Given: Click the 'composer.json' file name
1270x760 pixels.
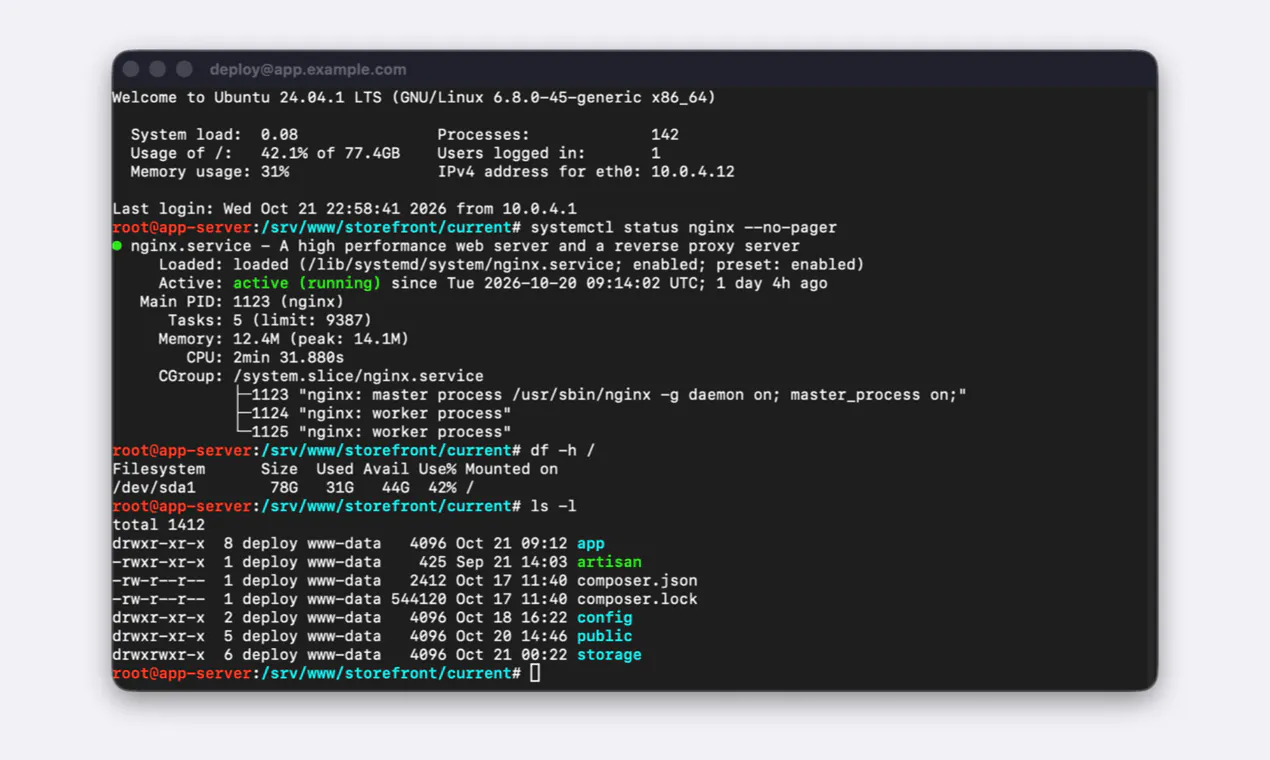Looking at the screenshot, I should tap(638, 581).
